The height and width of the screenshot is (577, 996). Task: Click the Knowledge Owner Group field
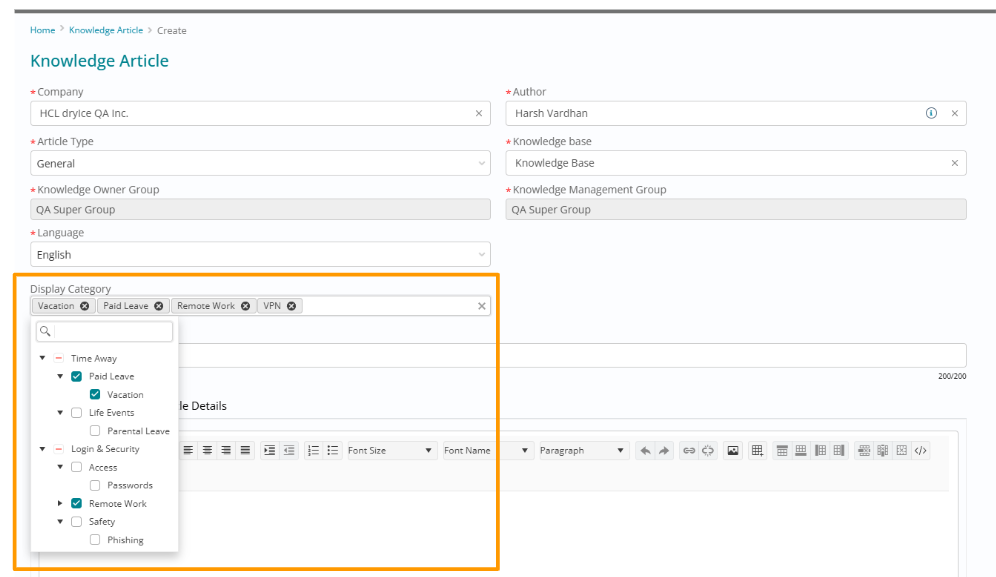pos(260,209)
